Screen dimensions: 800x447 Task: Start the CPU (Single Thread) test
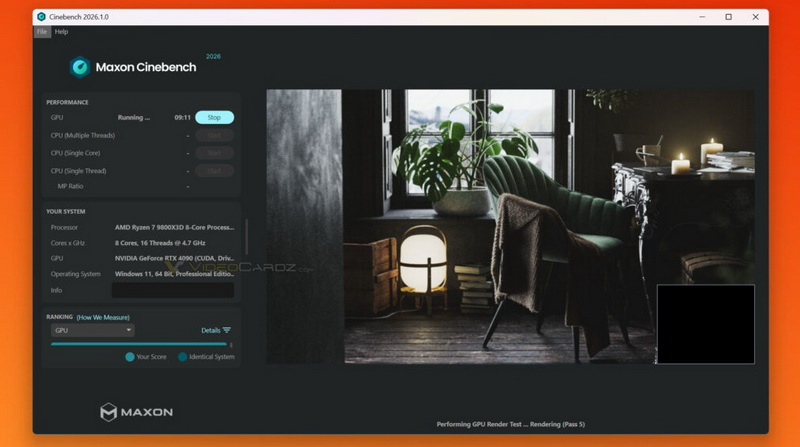tap(214, 171)
